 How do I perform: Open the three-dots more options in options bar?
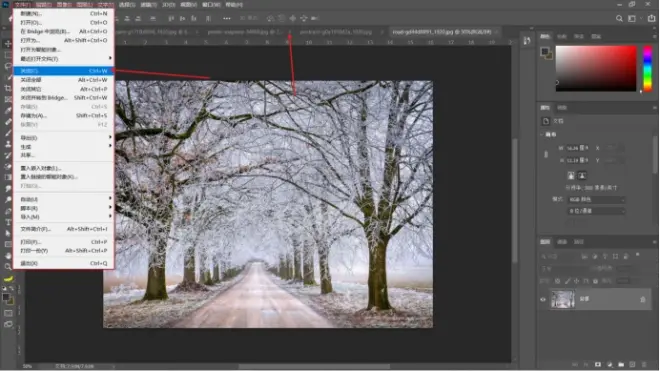point(226,19)
